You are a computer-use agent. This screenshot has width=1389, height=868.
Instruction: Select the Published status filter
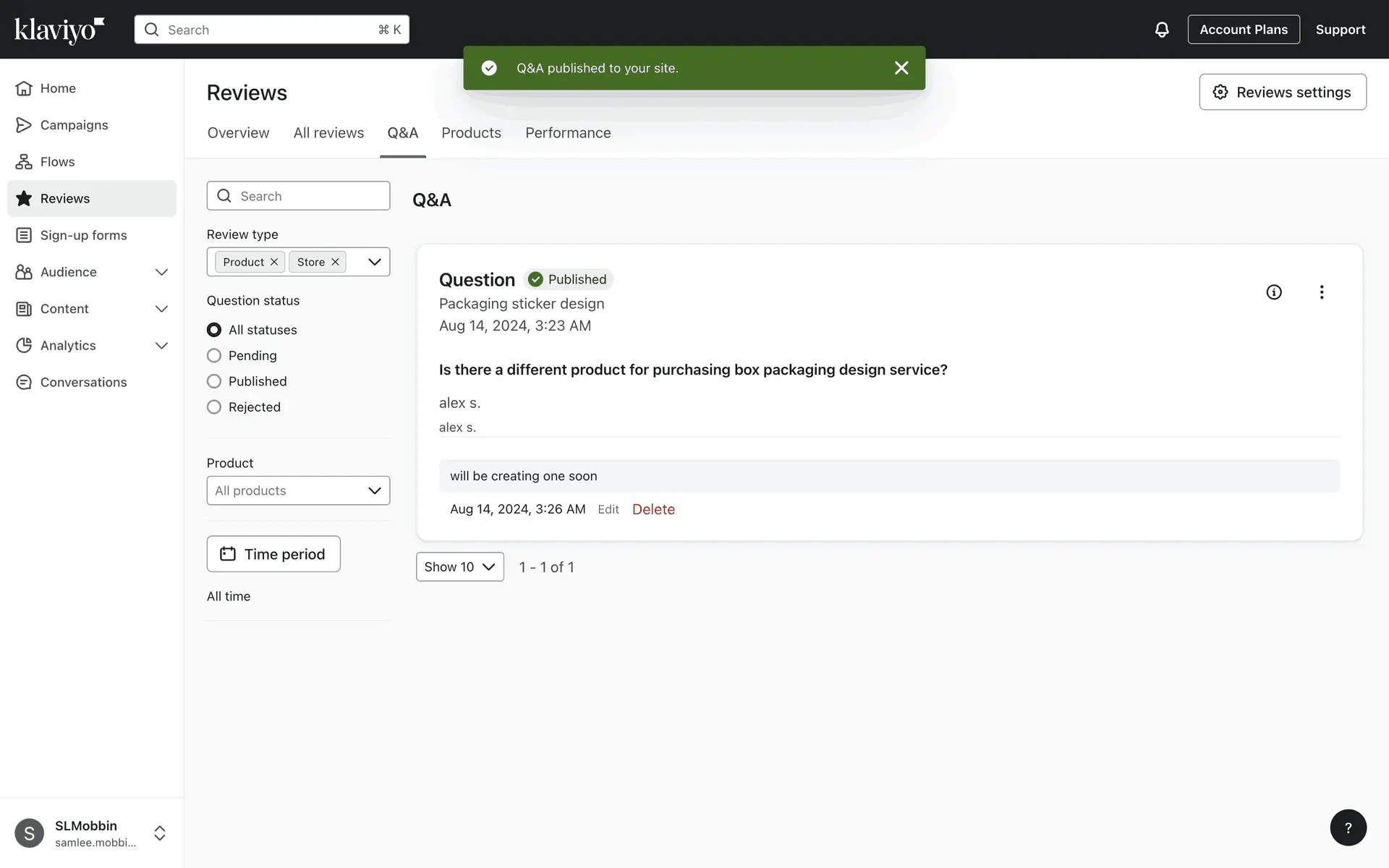click(214, 381)
